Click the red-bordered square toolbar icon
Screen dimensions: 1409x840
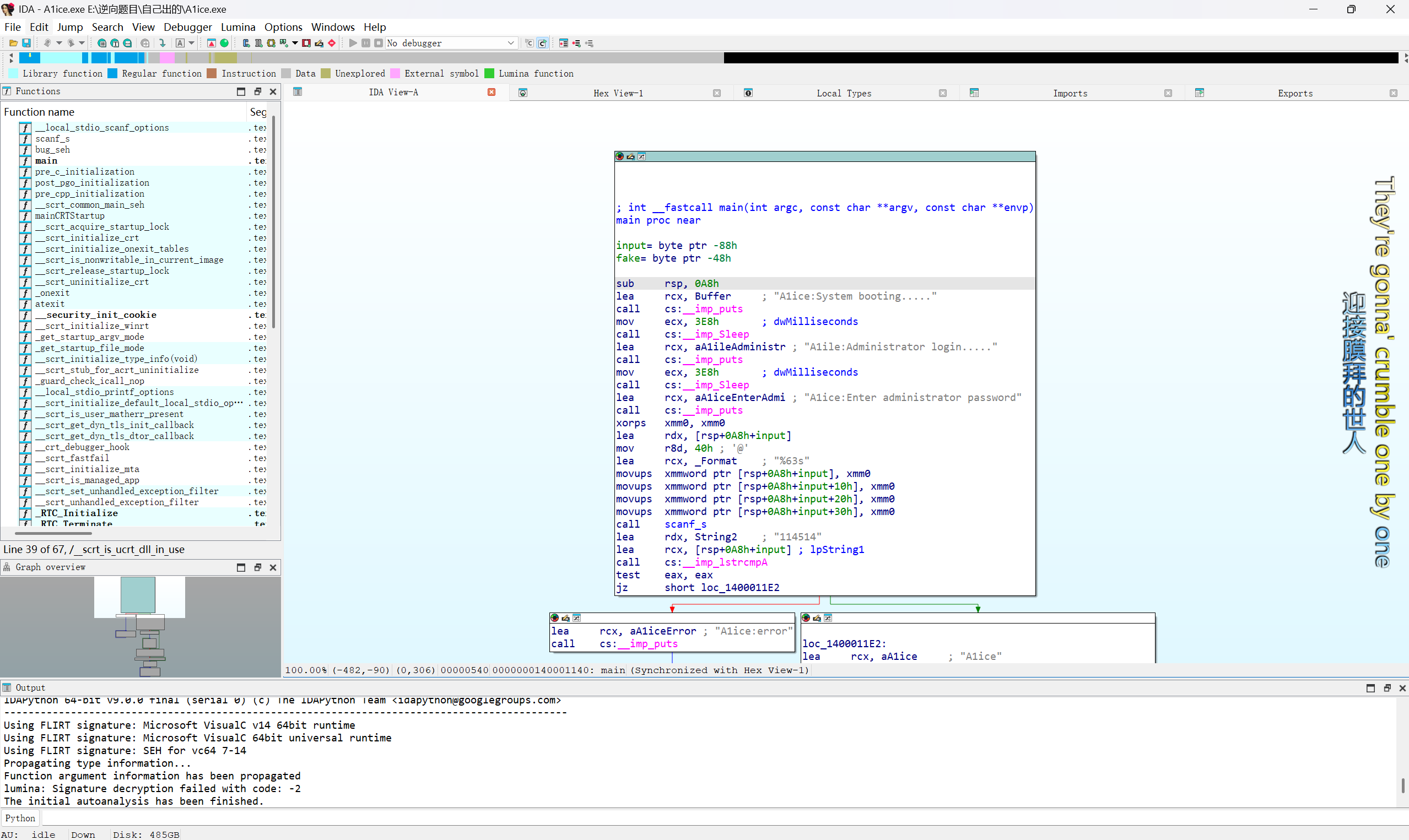point(306,43)
